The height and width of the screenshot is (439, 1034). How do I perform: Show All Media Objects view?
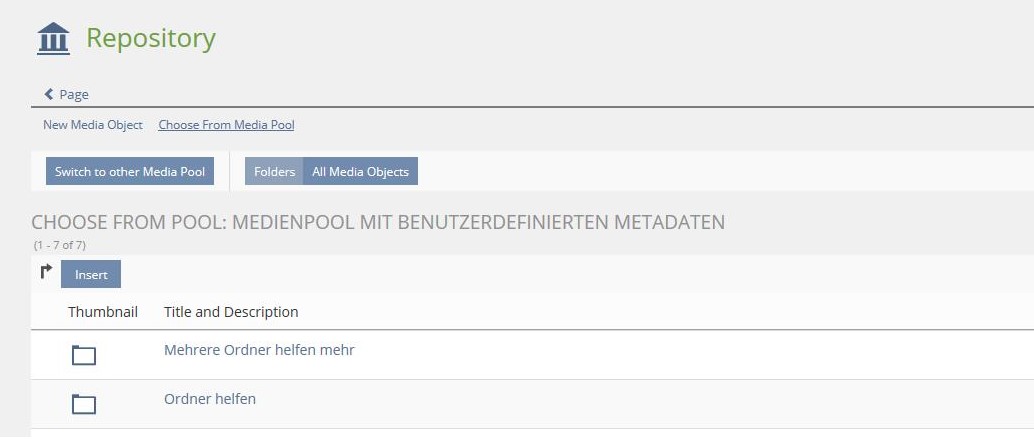[360, 172]
